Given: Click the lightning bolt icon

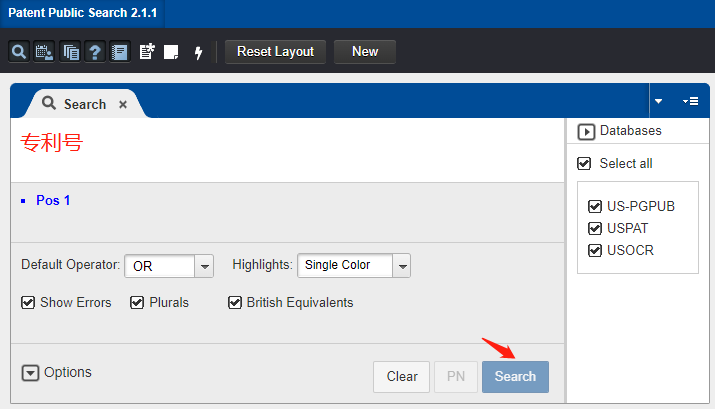Looking at the screenshot, I should click(x=198, y=52).
